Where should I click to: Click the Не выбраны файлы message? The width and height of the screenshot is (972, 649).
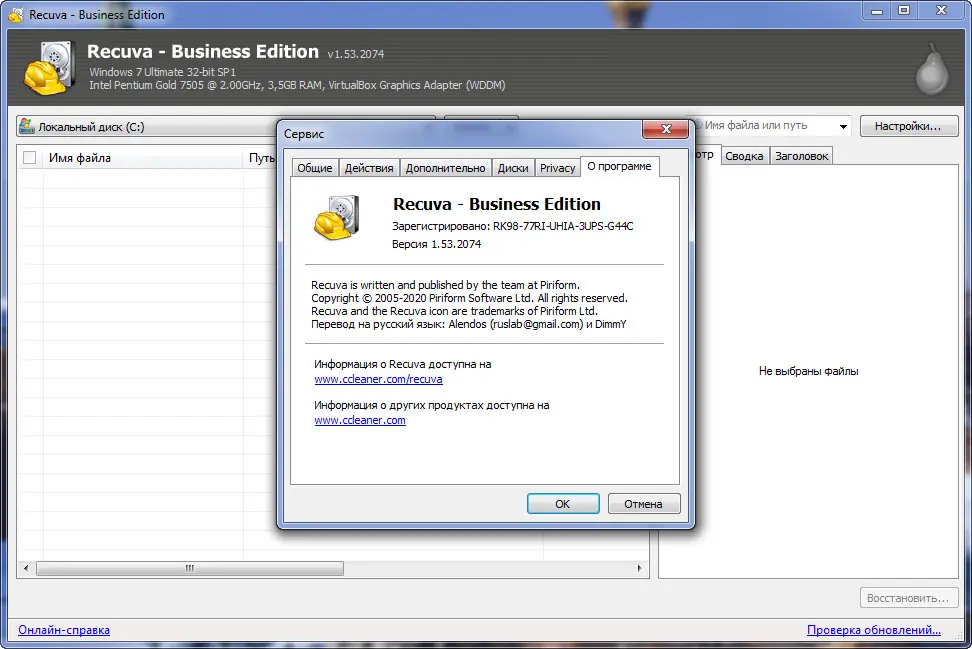pos(808,371)
